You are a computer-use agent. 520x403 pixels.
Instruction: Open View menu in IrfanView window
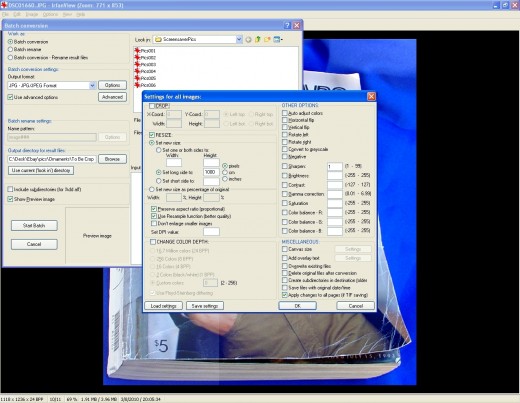click(x=67, y=15)
